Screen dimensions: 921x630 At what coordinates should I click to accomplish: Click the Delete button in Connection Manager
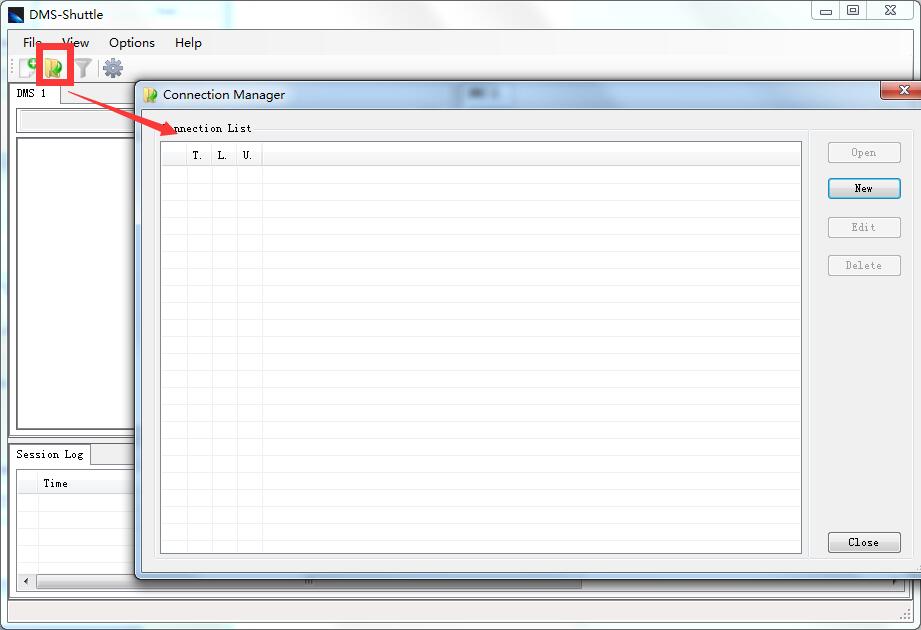864,265
